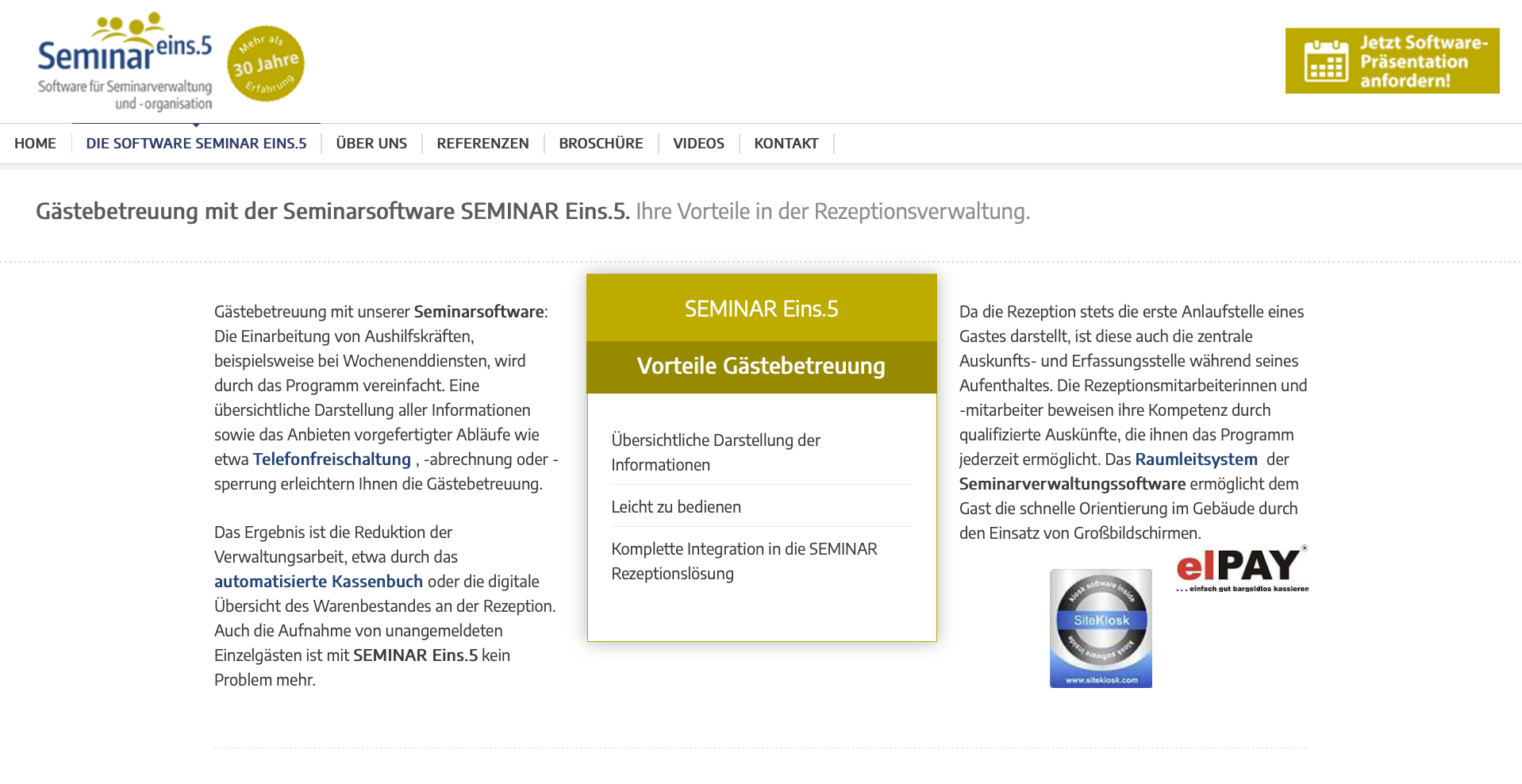The image size is (1522, 784).
Task: Request the software presentation via yellow banner
Action: pyautogui.click(x=1392, y=61)
